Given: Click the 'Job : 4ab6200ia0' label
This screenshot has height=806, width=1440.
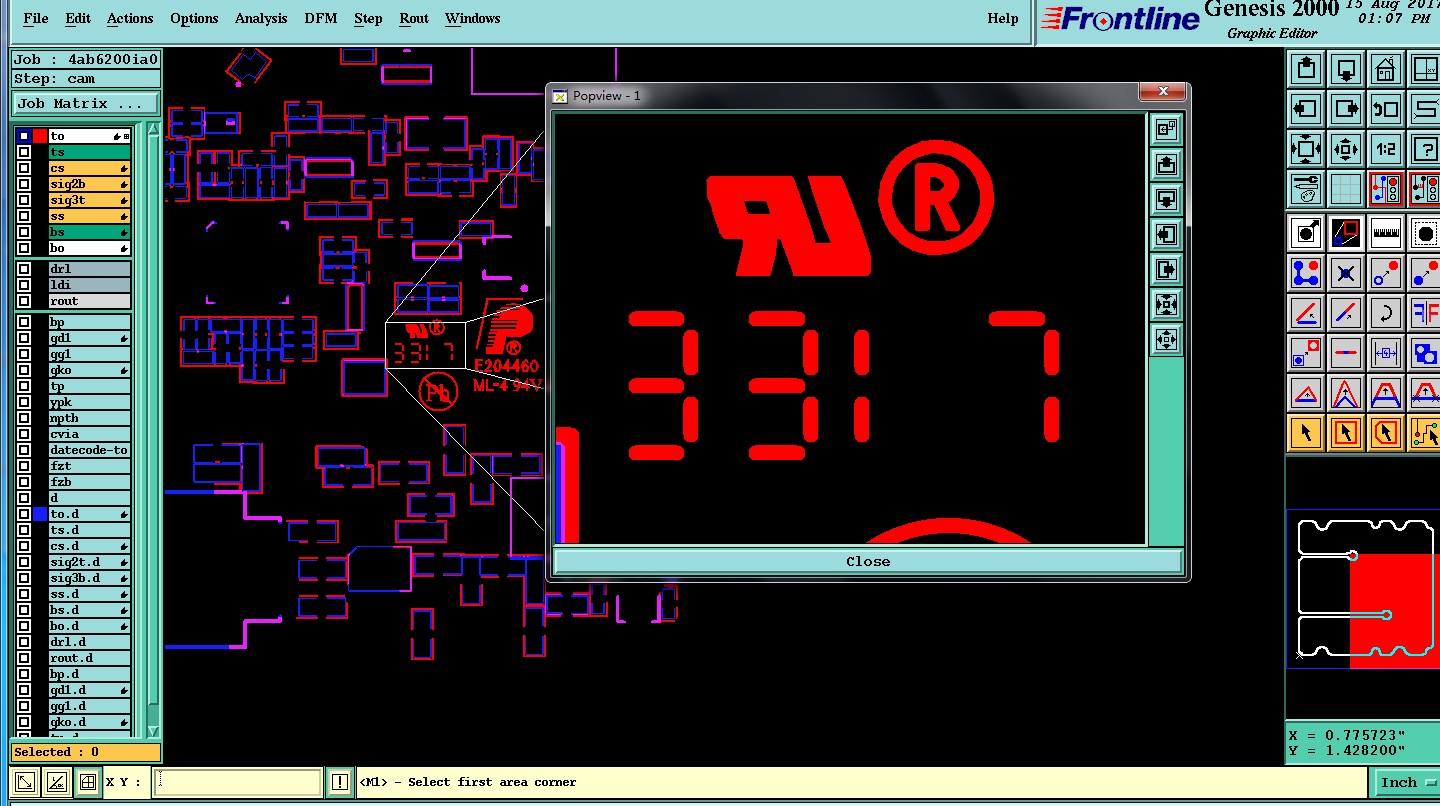Looking at the screenshot, I should 86,59.
